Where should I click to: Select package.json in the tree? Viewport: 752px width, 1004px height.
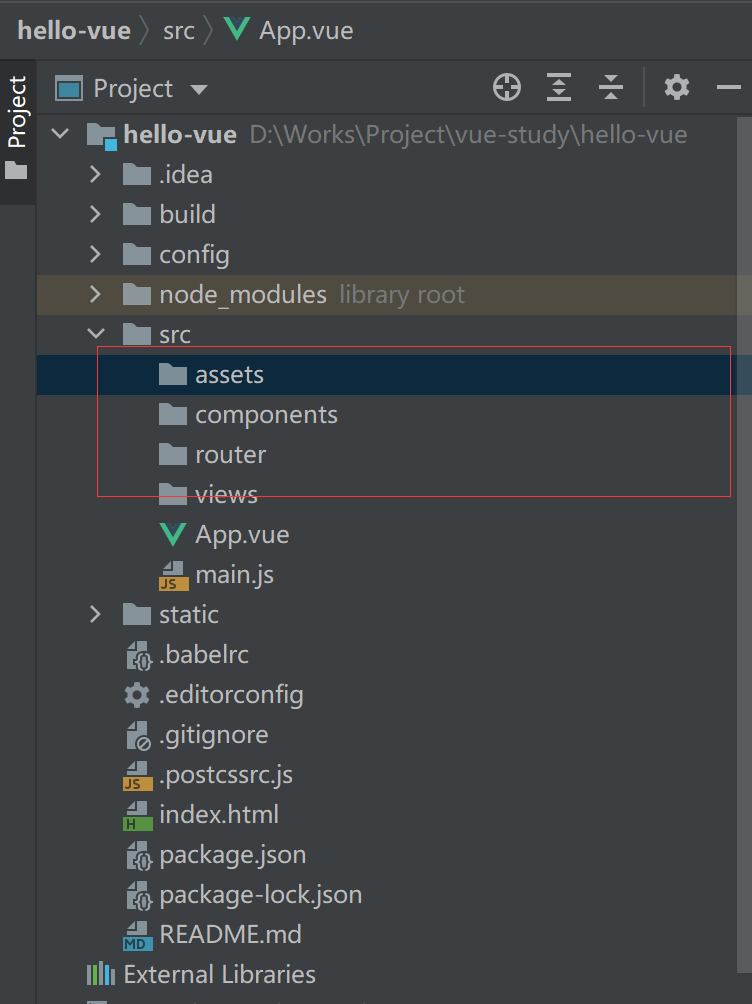[x=232, y=855]
